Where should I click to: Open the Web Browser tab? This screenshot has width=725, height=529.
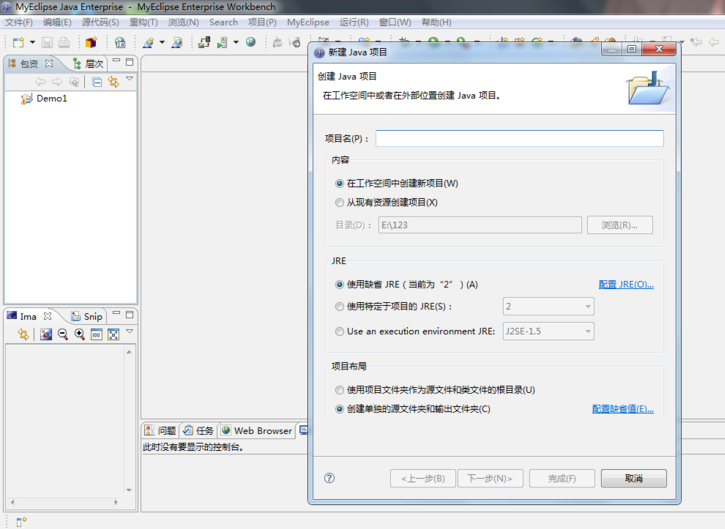[257, 431]
